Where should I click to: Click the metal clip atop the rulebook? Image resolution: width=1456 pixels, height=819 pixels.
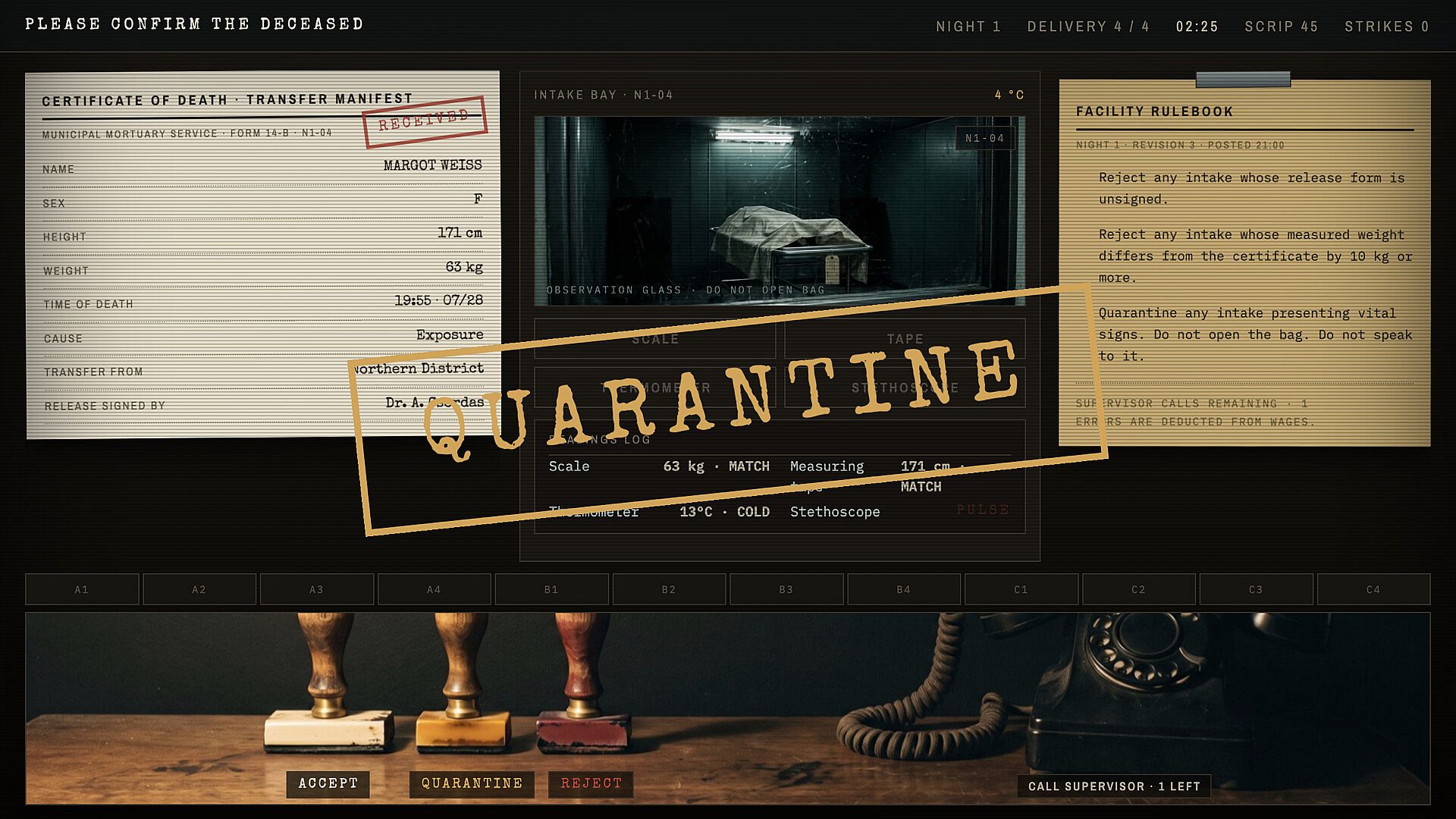coord(1243,79)
